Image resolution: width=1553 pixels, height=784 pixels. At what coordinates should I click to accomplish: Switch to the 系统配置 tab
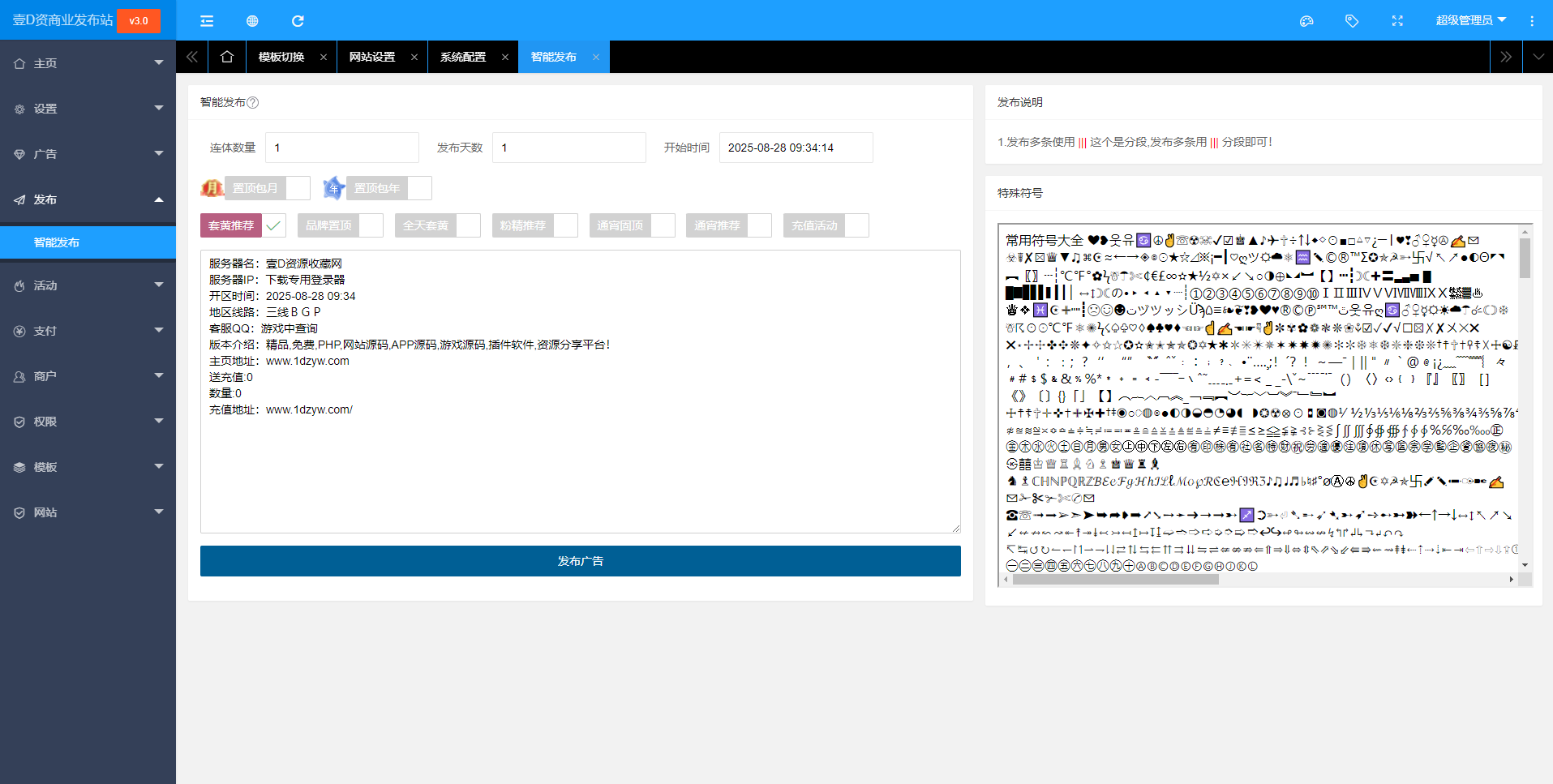coord(462,57)
